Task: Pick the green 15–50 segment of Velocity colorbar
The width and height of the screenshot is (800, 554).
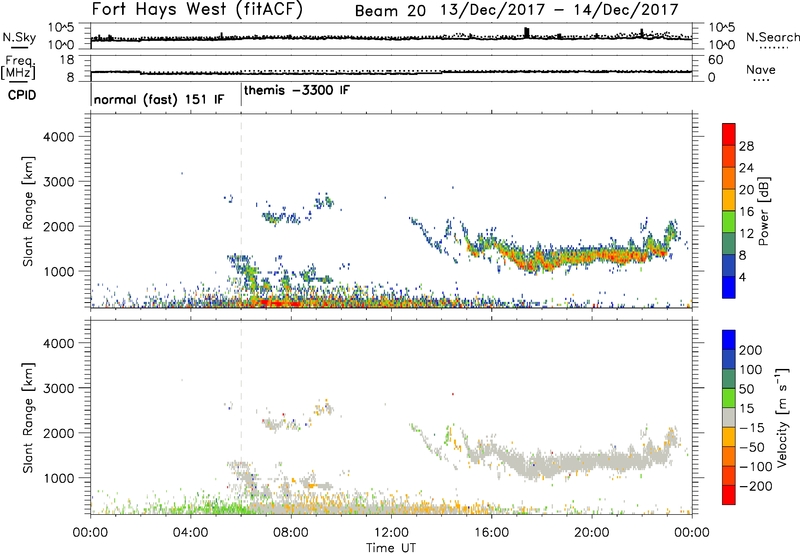Action: [729, 398]
